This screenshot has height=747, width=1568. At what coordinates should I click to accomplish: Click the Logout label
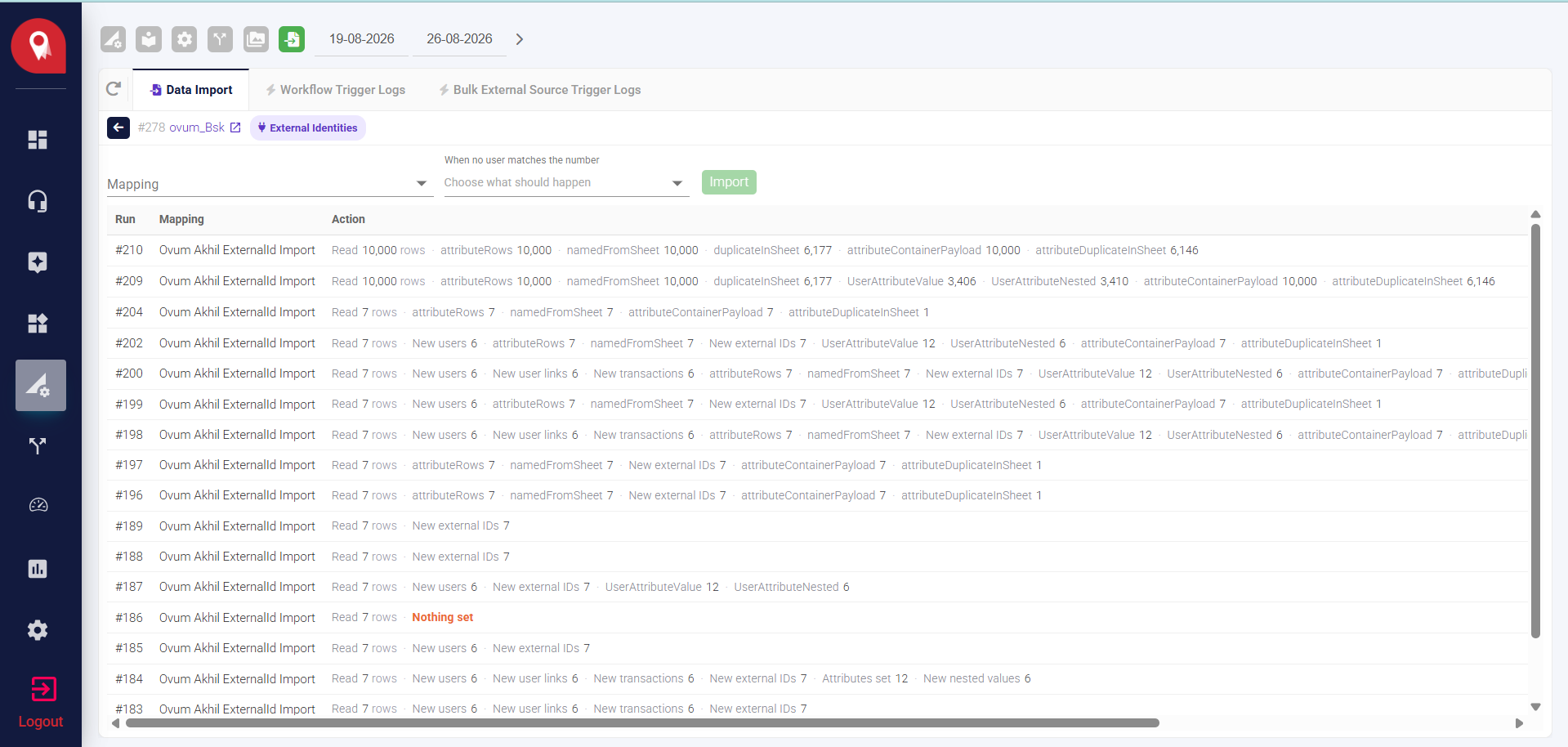point(41,722)
